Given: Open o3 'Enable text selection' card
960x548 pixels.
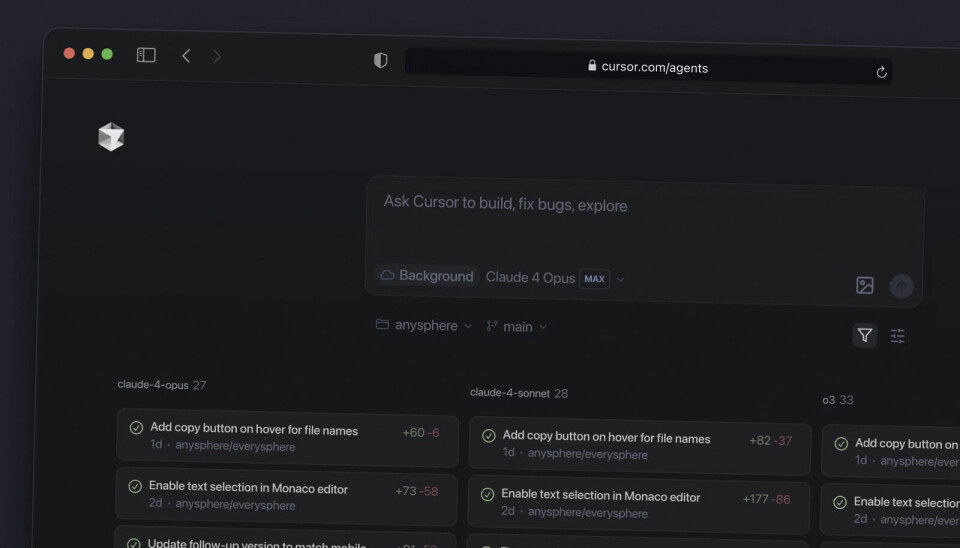Looking at the screenshot, I should (890, 509).
